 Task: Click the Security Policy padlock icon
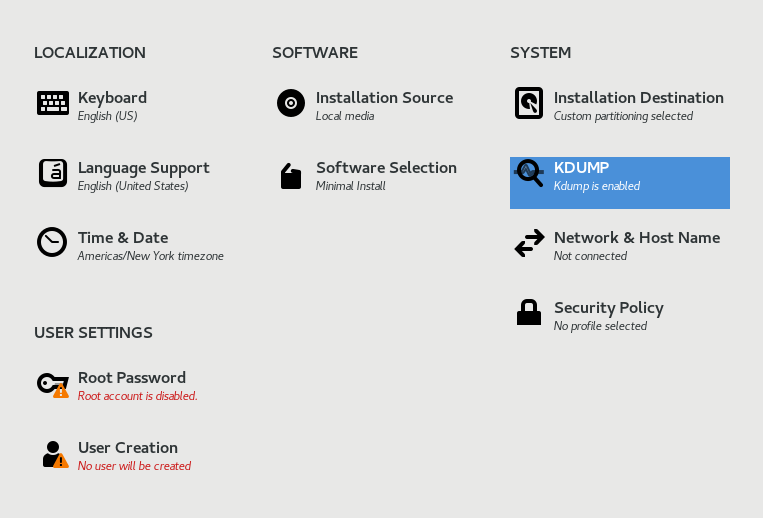(x=528, y=313)
